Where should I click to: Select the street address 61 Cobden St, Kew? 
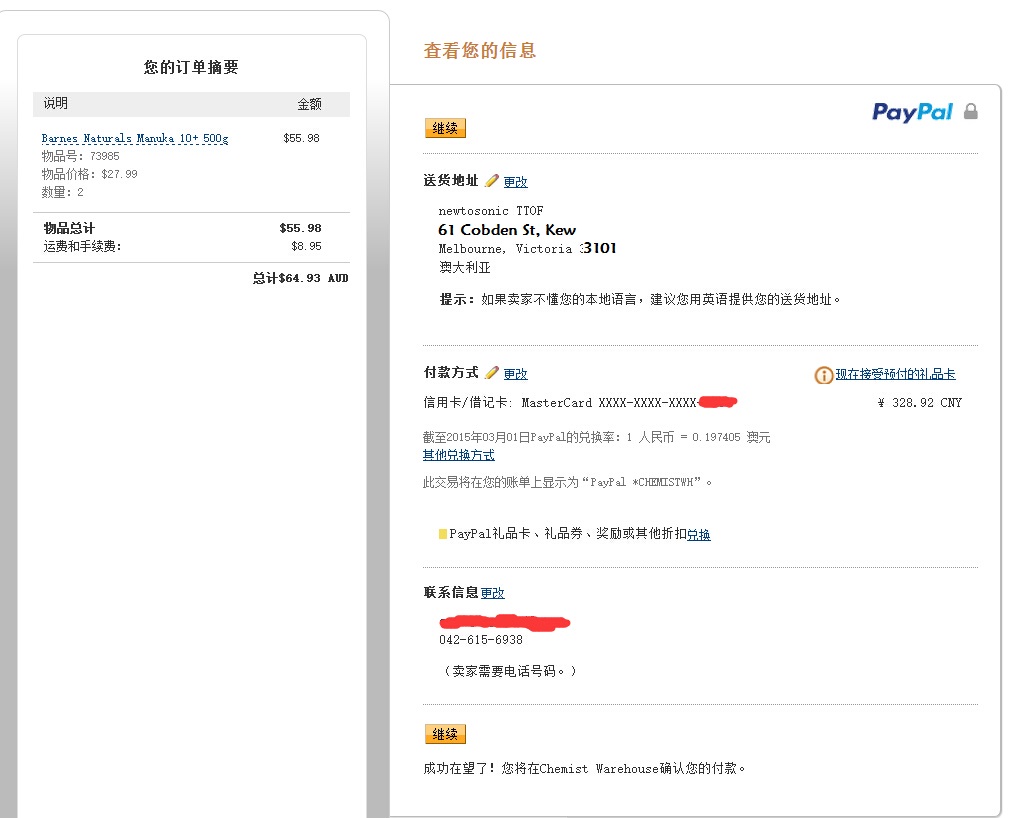507,230
